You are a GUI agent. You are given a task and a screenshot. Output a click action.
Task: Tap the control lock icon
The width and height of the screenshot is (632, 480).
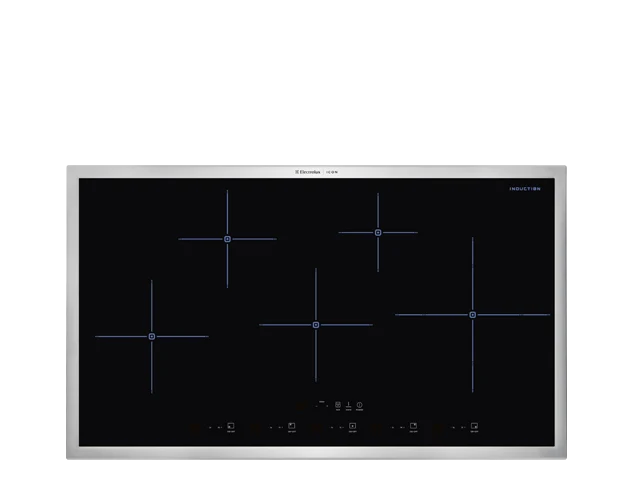[x=338, y=405]
